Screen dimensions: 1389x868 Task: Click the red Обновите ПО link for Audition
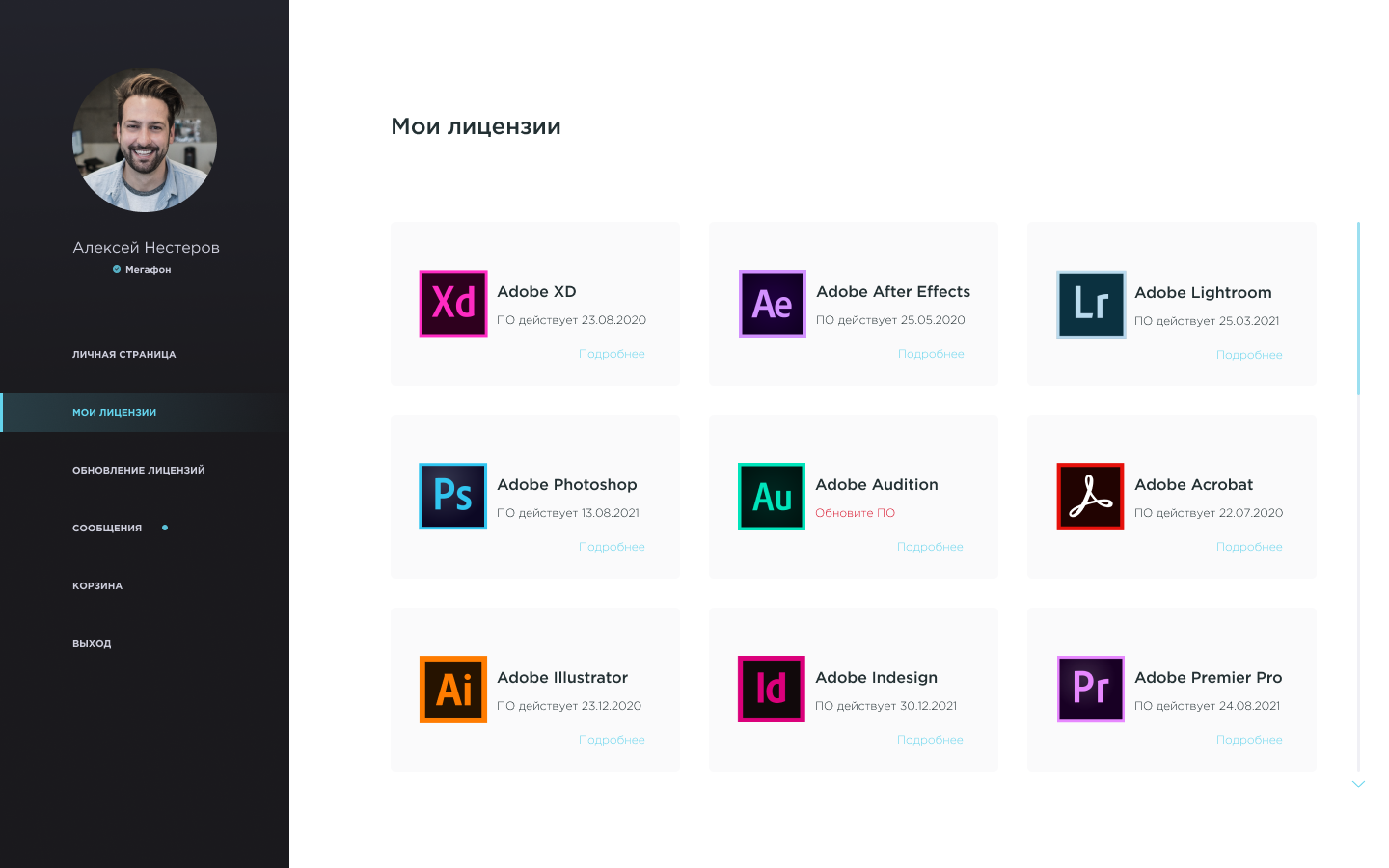pyautogui.click(x=855, y=513)
